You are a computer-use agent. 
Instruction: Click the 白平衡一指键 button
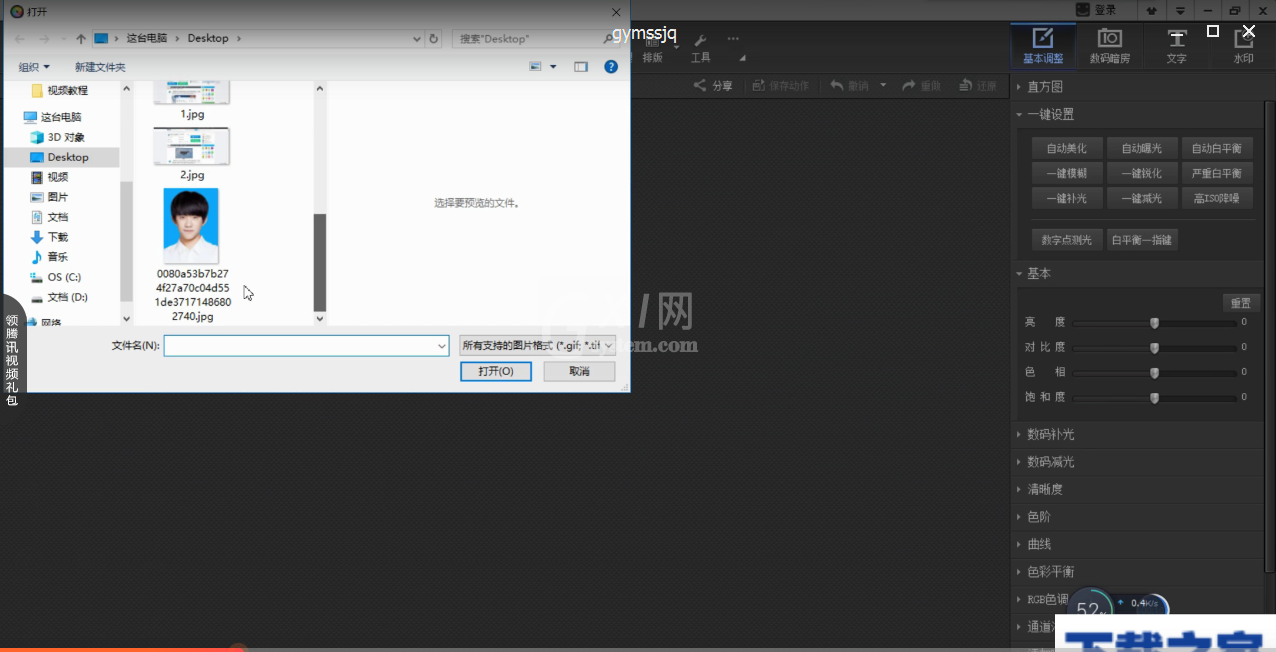[1142, 240]
